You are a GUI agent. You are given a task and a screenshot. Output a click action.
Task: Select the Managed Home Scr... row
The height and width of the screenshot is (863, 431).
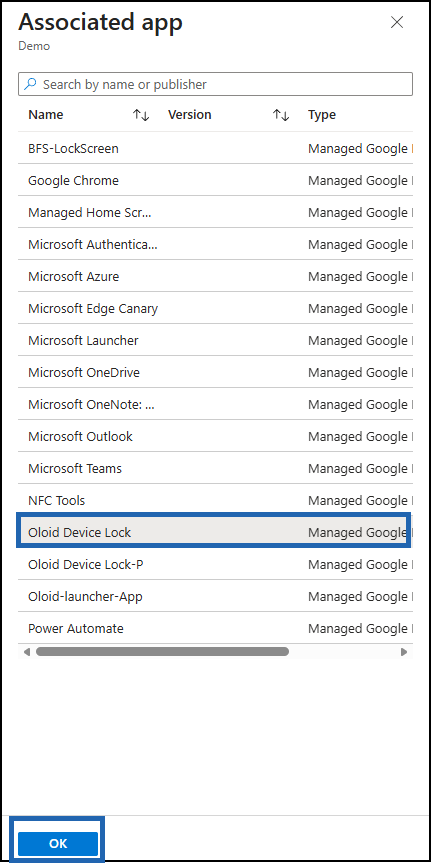(x=215, y=212)
